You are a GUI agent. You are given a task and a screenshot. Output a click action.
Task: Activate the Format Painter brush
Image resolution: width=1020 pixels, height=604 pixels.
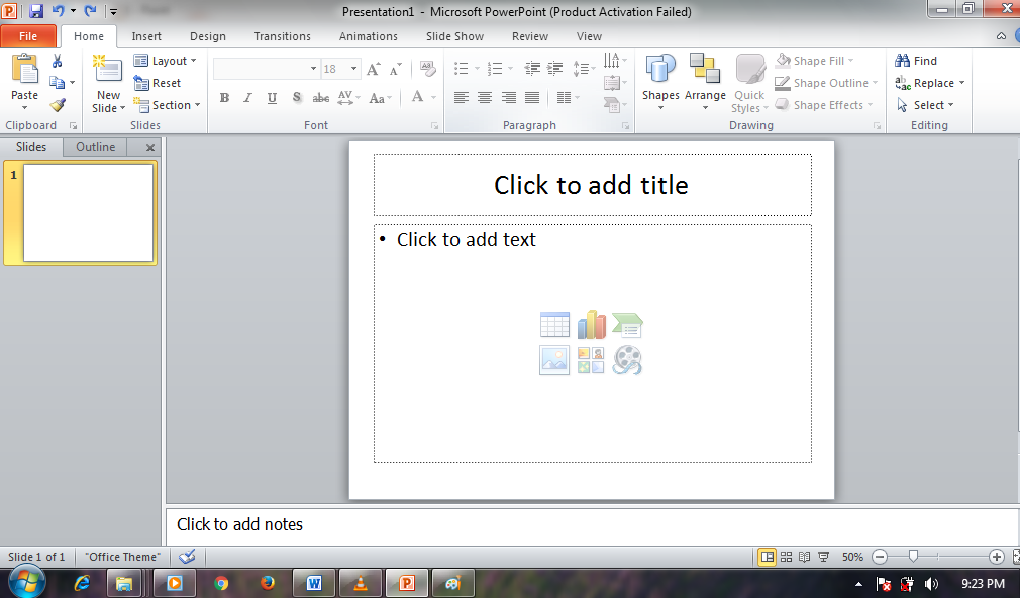click(58, 104)
